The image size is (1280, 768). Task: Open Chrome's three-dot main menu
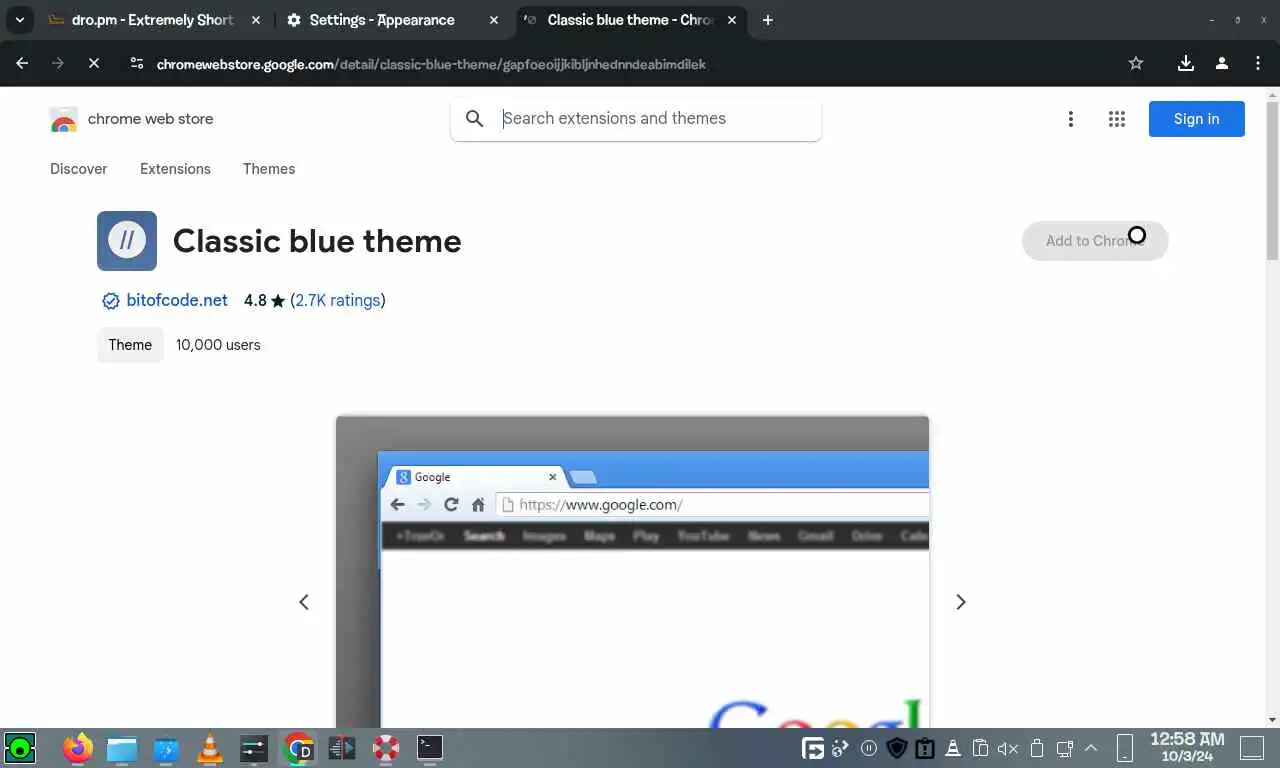coord(1258,63)
